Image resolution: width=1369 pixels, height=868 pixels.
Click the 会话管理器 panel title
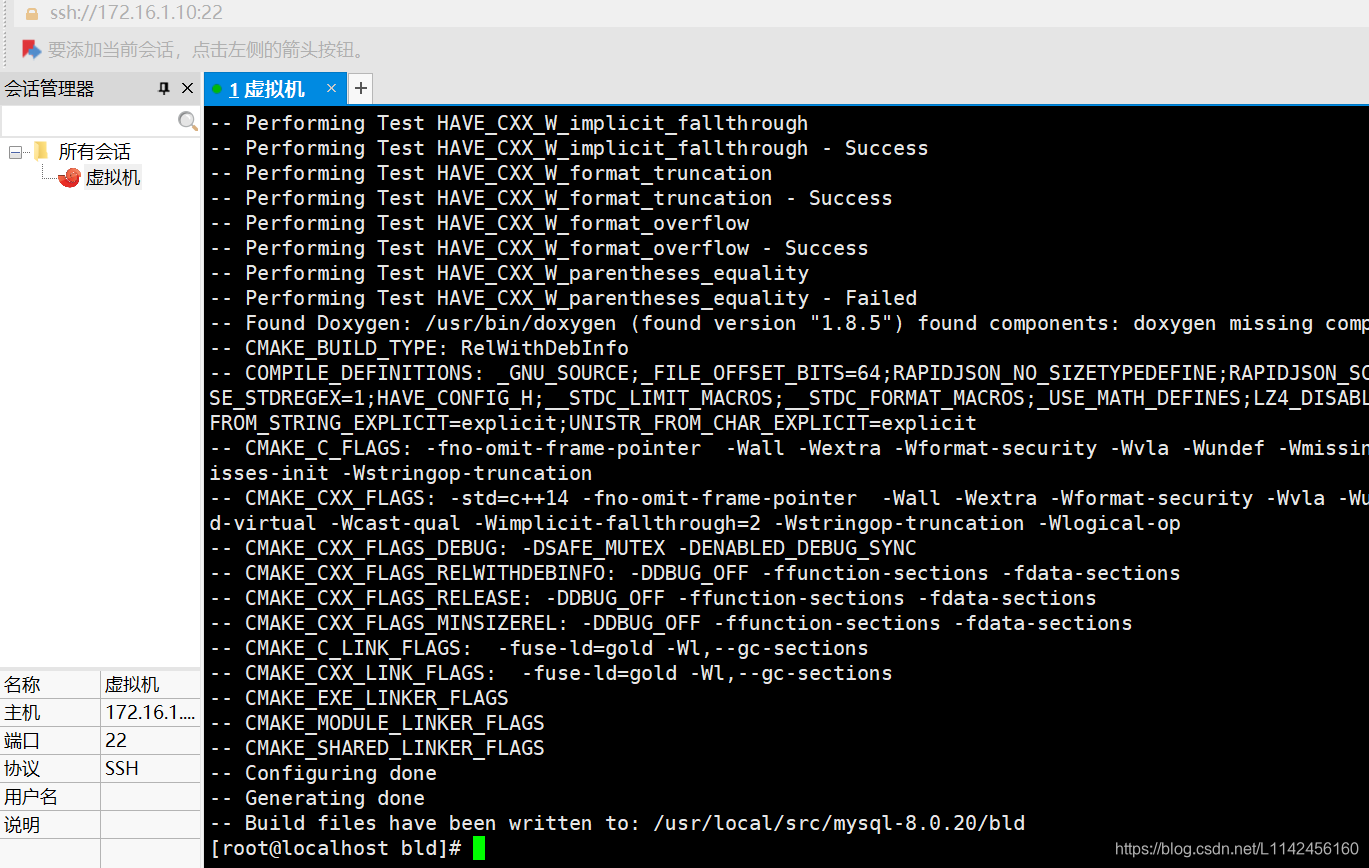click(x=49, y=89)
